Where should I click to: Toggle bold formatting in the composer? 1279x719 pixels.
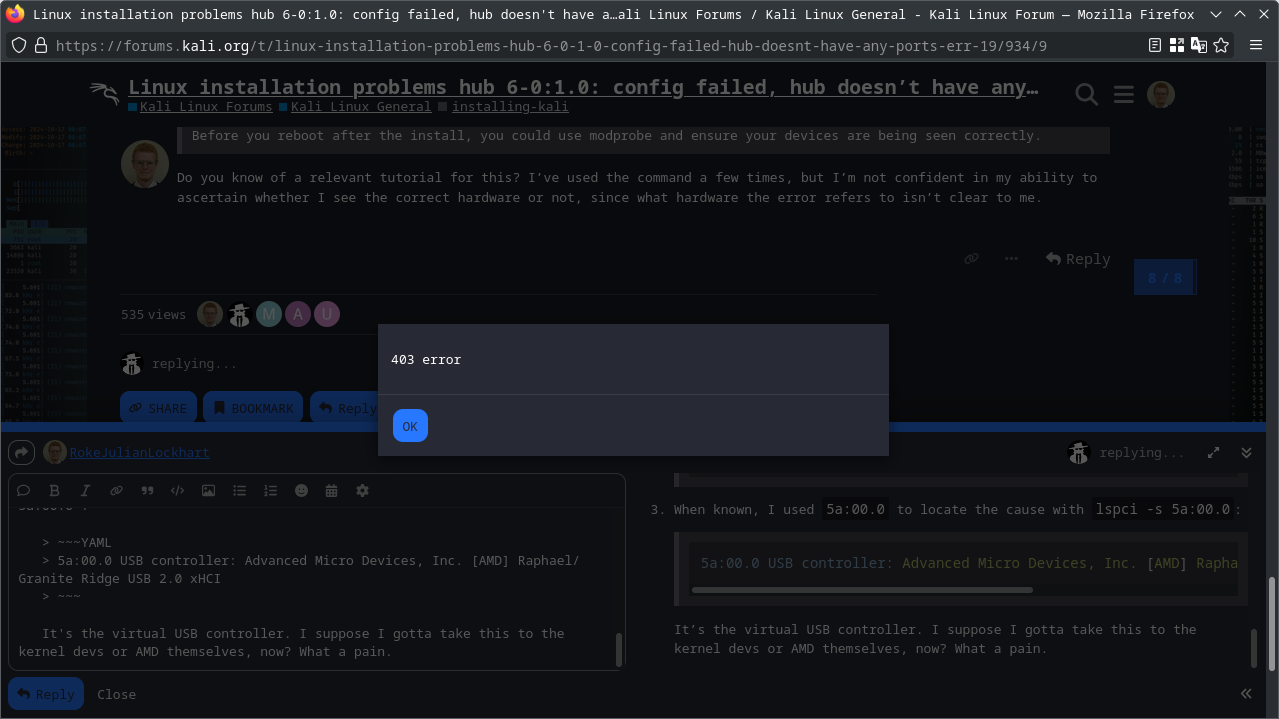tap(54, 491)
